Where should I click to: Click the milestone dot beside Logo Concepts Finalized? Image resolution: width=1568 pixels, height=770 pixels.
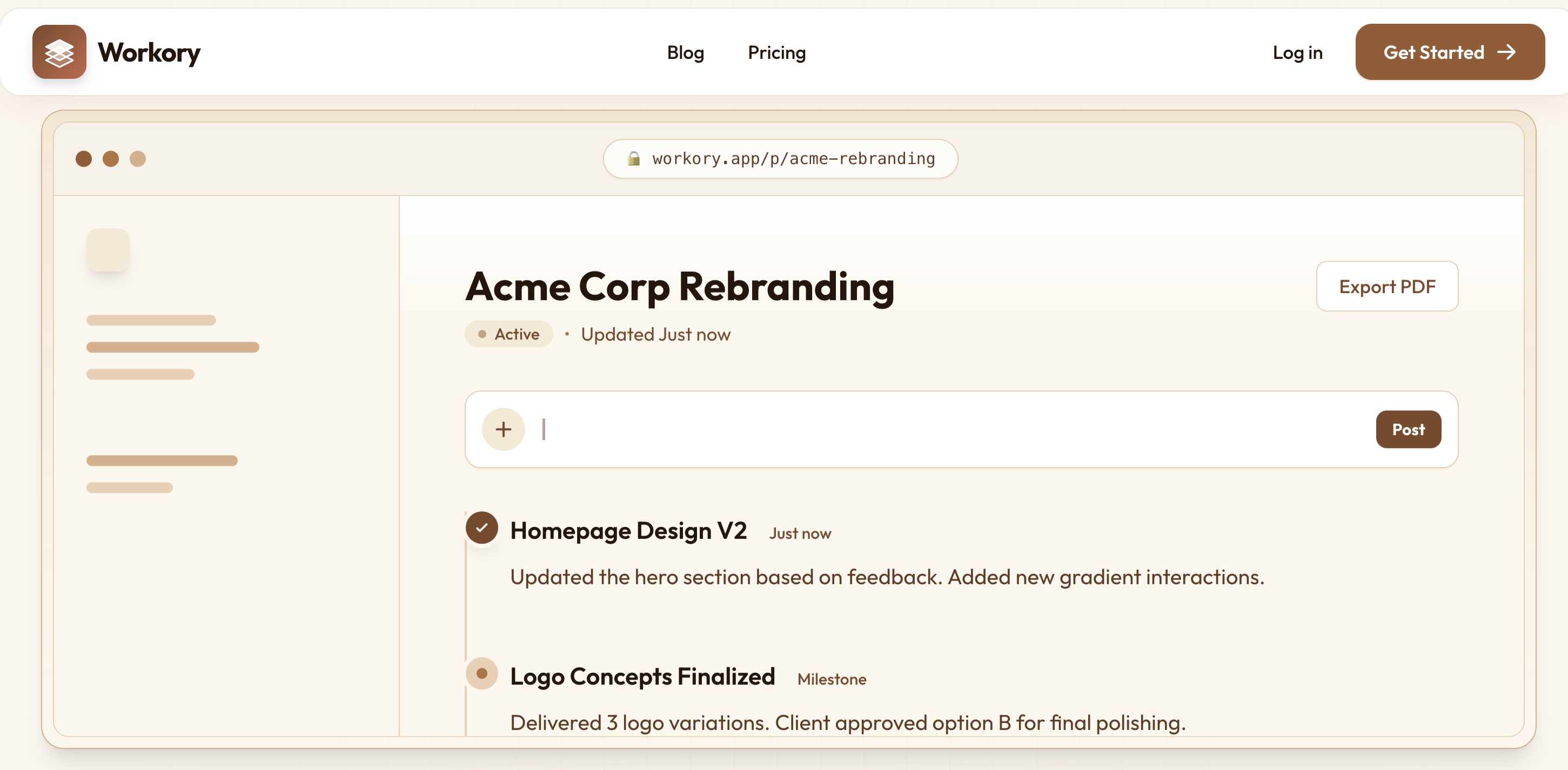click(481, 673)
